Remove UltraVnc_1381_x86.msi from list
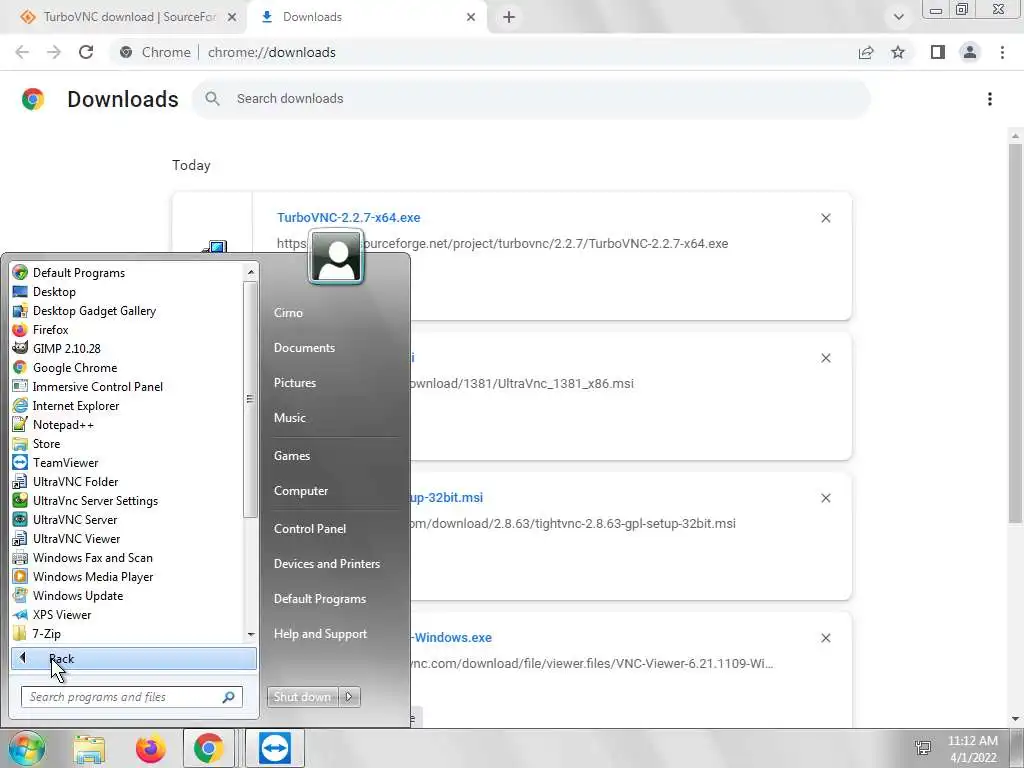The image size is (1024, 768). 826,358
